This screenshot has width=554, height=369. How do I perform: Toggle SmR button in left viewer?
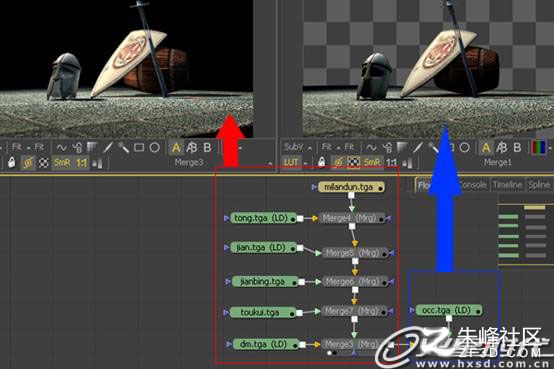pyautogui.click(x=62, y=163)
